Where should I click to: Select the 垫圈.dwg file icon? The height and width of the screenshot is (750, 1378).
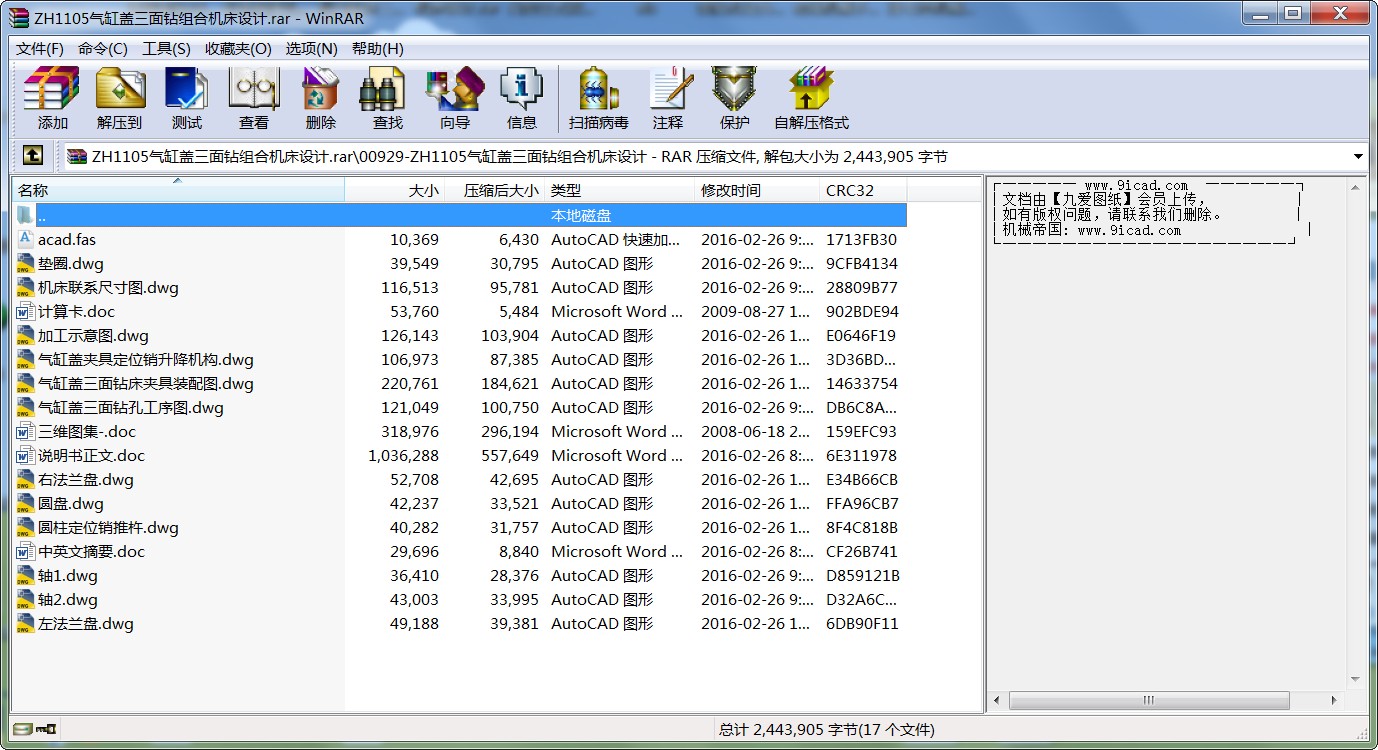pos(25,263)
